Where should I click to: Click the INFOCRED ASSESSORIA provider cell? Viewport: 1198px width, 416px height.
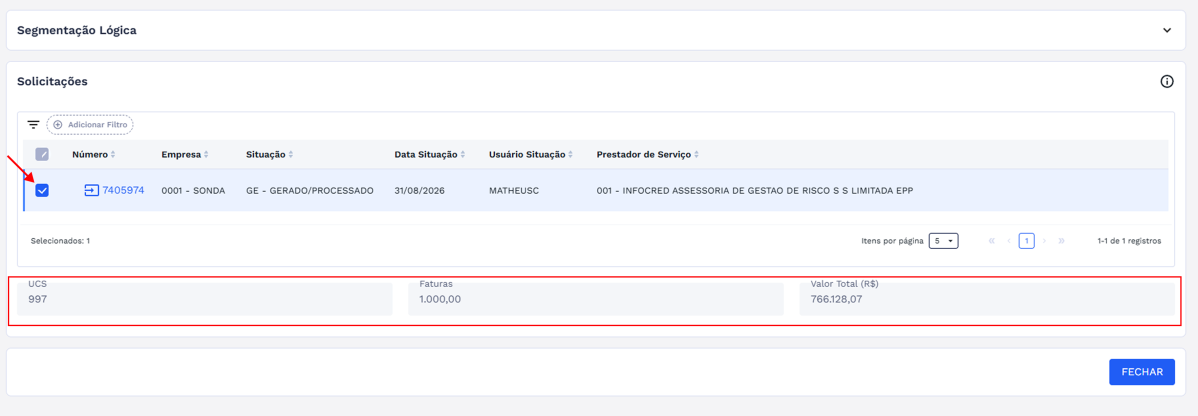click(755, 190)
